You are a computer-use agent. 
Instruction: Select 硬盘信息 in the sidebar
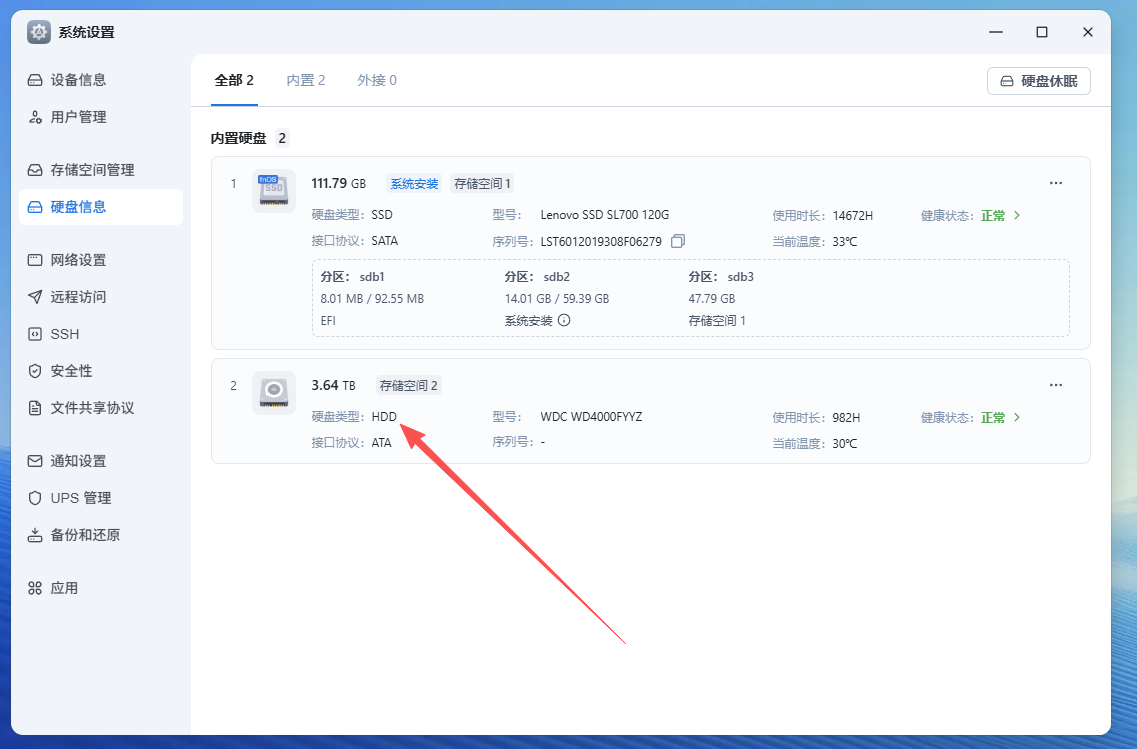point(101,207)
